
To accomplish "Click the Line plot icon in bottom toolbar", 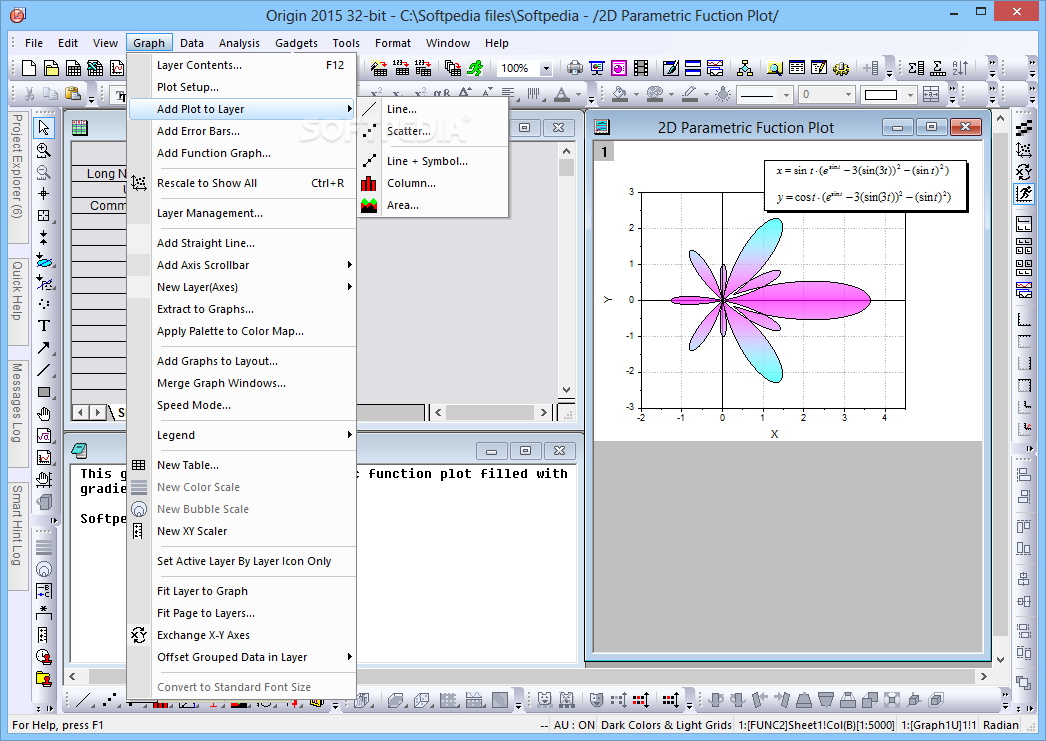I will point(83,700).
